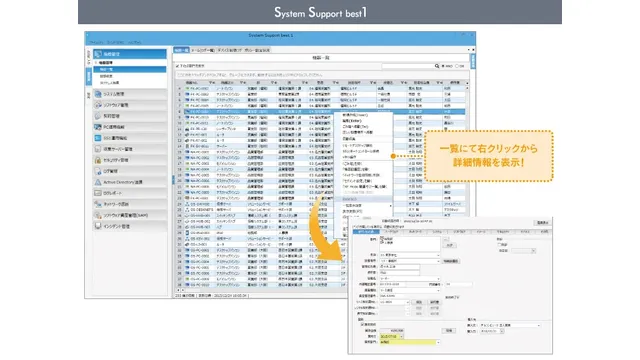This screenshot has width=640, height=360.
Task: Click the horizontal scrollbar below the device table
Action: [x=261, y=290]
